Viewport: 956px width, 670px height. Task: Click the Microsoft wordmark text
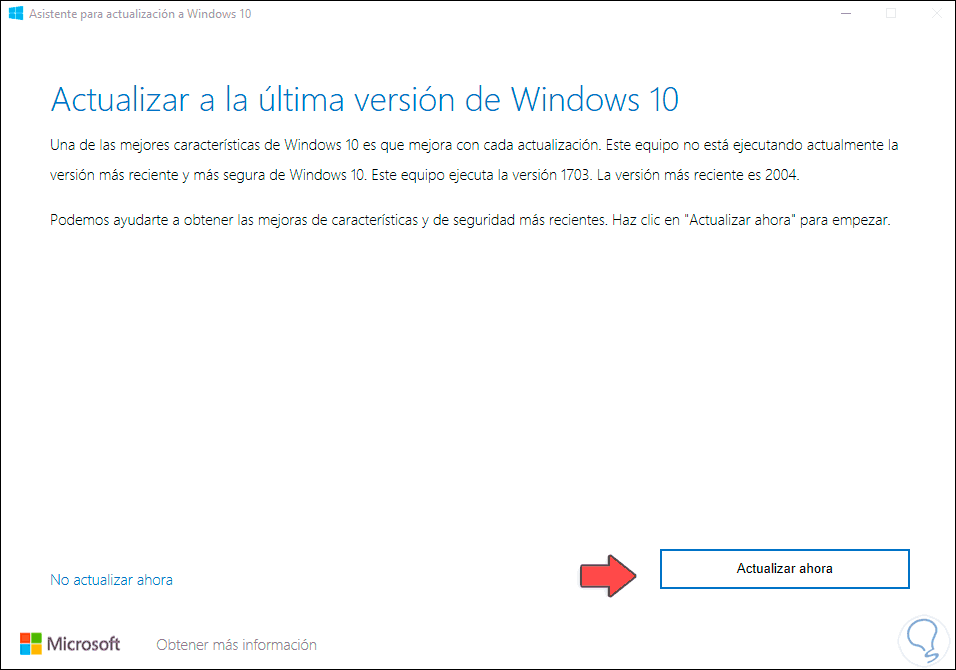[84, 644]
